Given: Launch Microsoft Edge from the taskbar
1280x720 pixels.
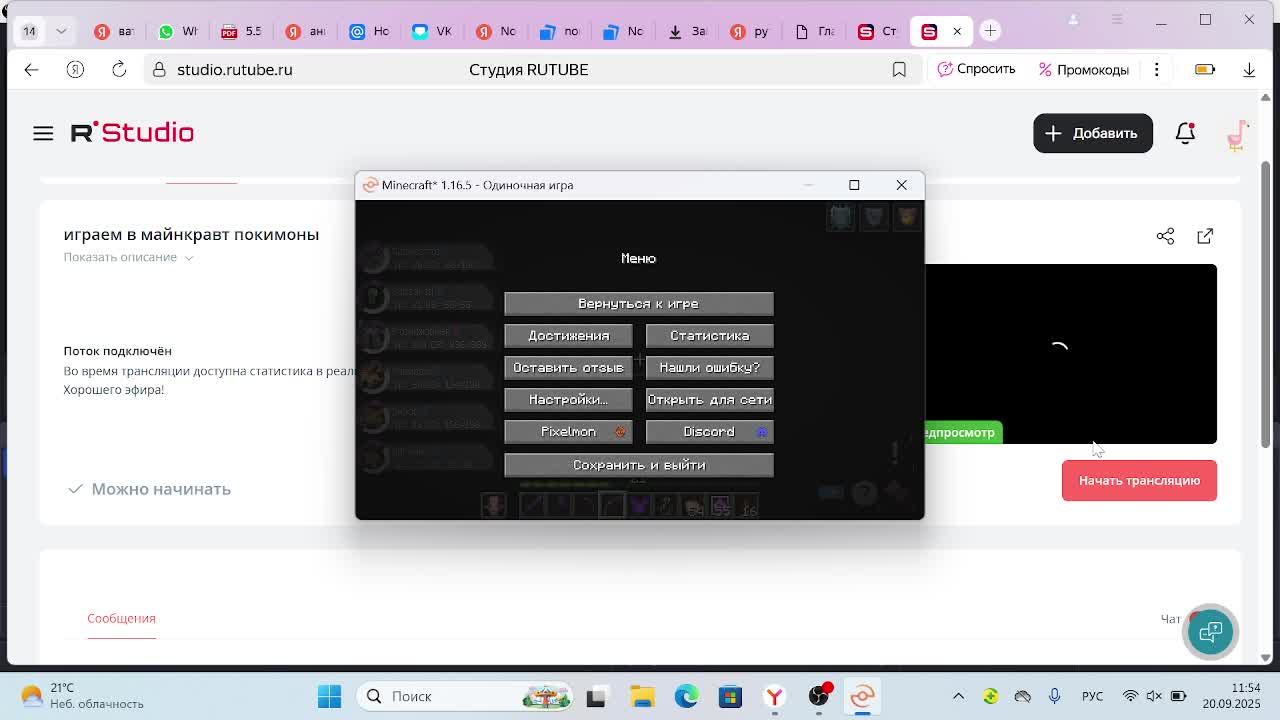Looking at the screenshot, I should point(686,696).
